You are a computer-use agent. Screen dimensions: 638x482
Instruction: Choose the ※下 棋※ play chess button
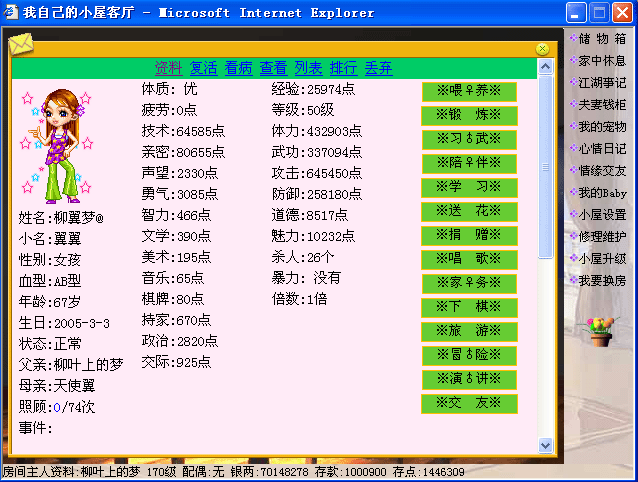coord(469,307)
